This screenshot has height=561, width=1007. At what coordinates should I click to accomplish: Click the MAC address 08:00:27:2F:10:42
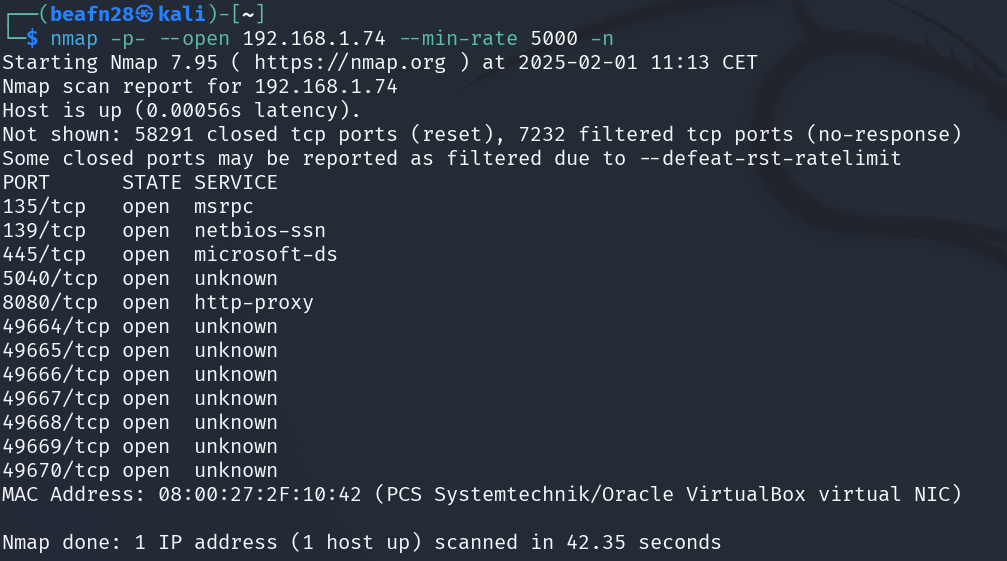[260, 494]
